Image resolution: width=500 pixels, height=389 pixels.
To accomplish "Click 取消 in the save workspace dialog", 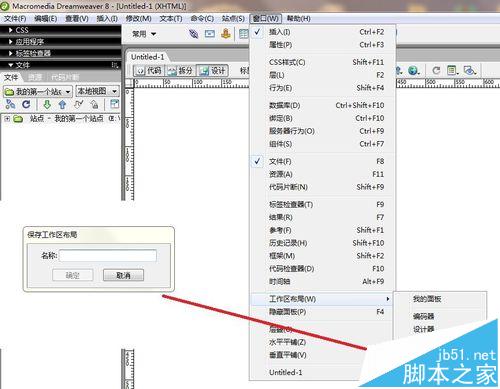I will 123,275.
